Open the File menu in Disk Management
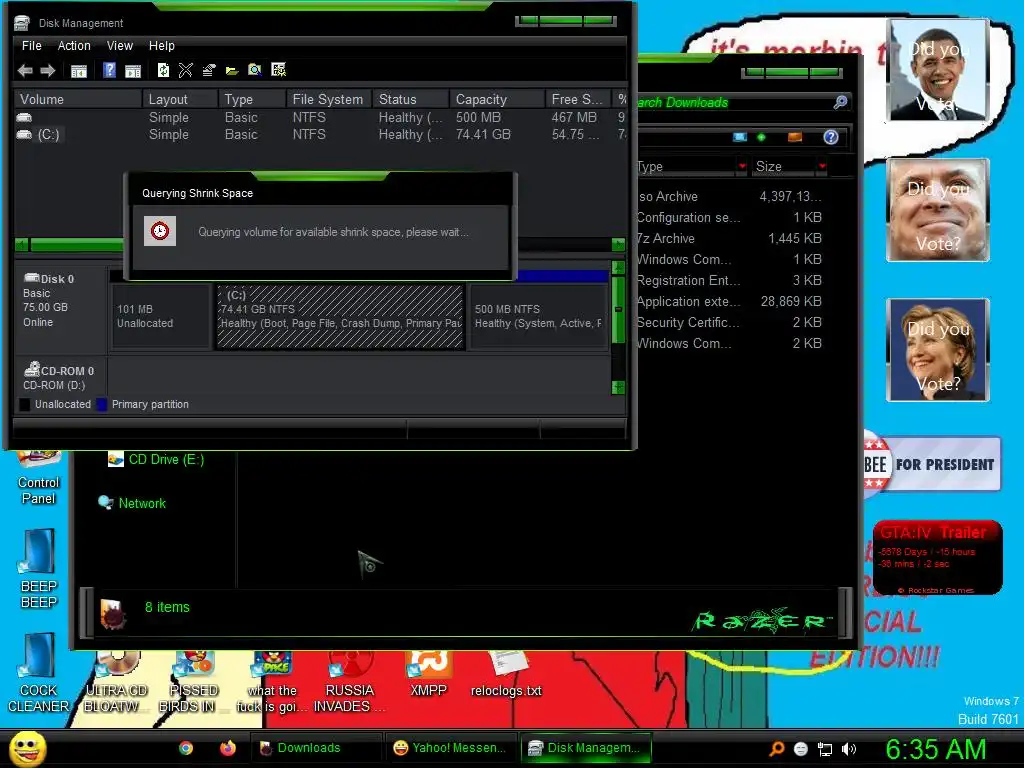The image size is (1024, 768). [31, 46]
